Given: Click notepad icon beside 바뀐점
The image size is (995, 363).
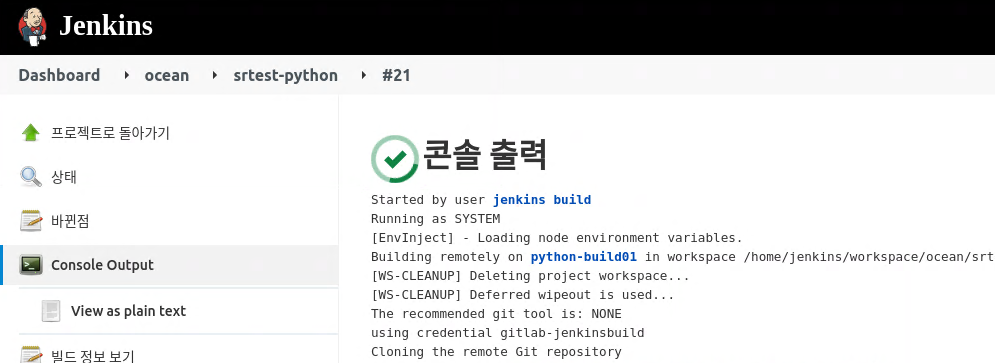Looking at the screenshot, I should (x=30, y=221).
